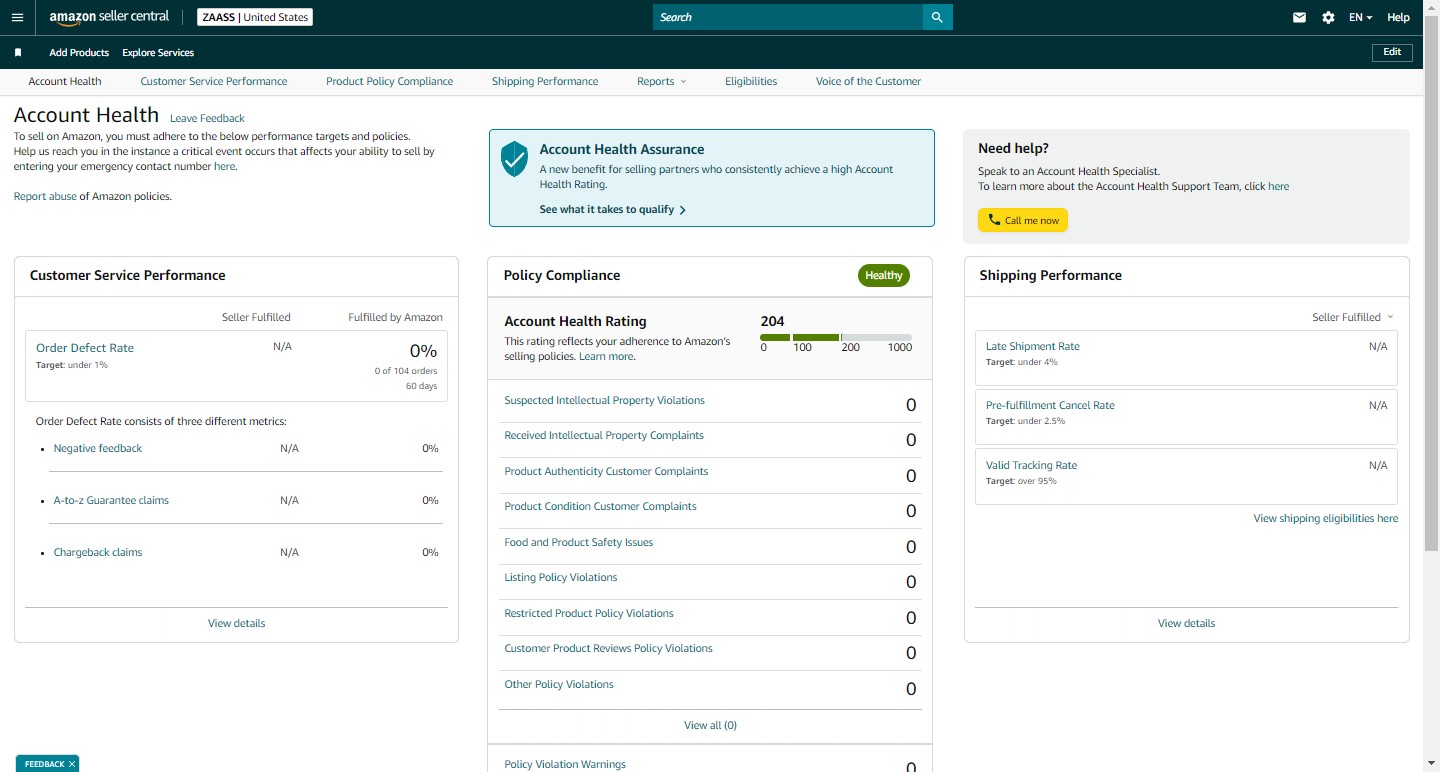Viewport: 1440px width, 772px height.
Task: Click the emergency contact number here link
Action: (x=224, y=166)
